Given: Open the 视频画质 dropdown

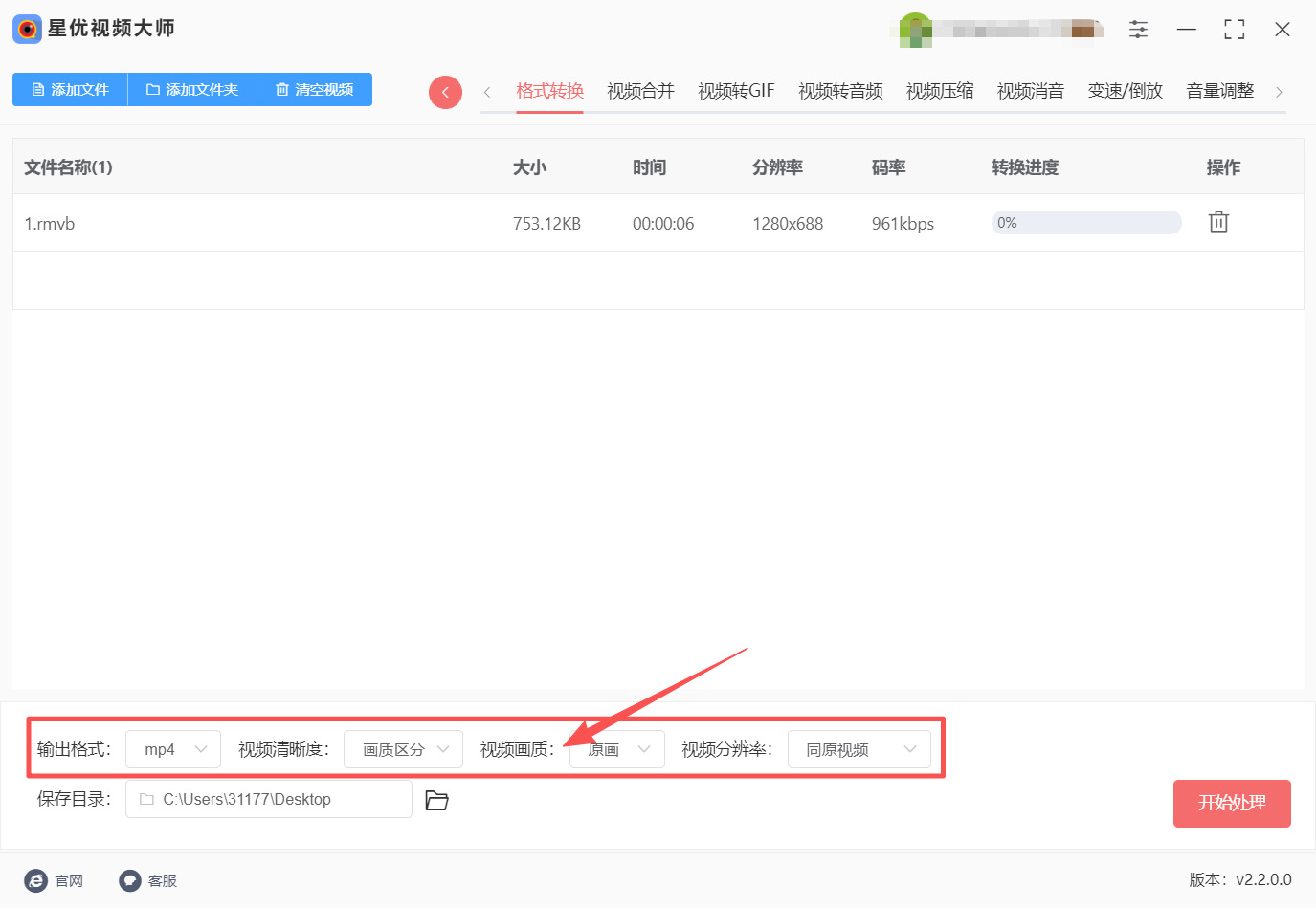Looking at the screenshot, I should click(x=617, y=749).
